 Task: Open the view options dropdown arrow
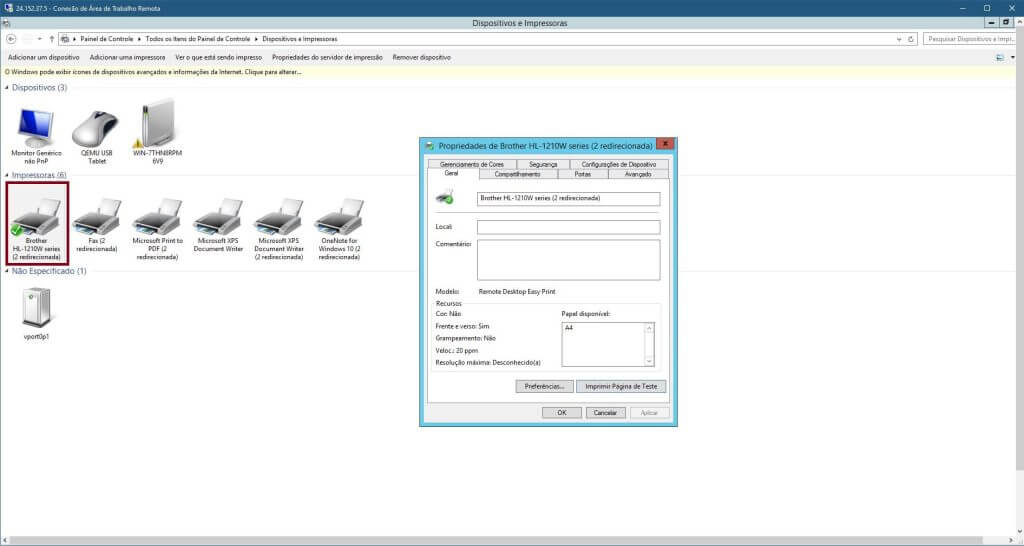coord(1013,57)
